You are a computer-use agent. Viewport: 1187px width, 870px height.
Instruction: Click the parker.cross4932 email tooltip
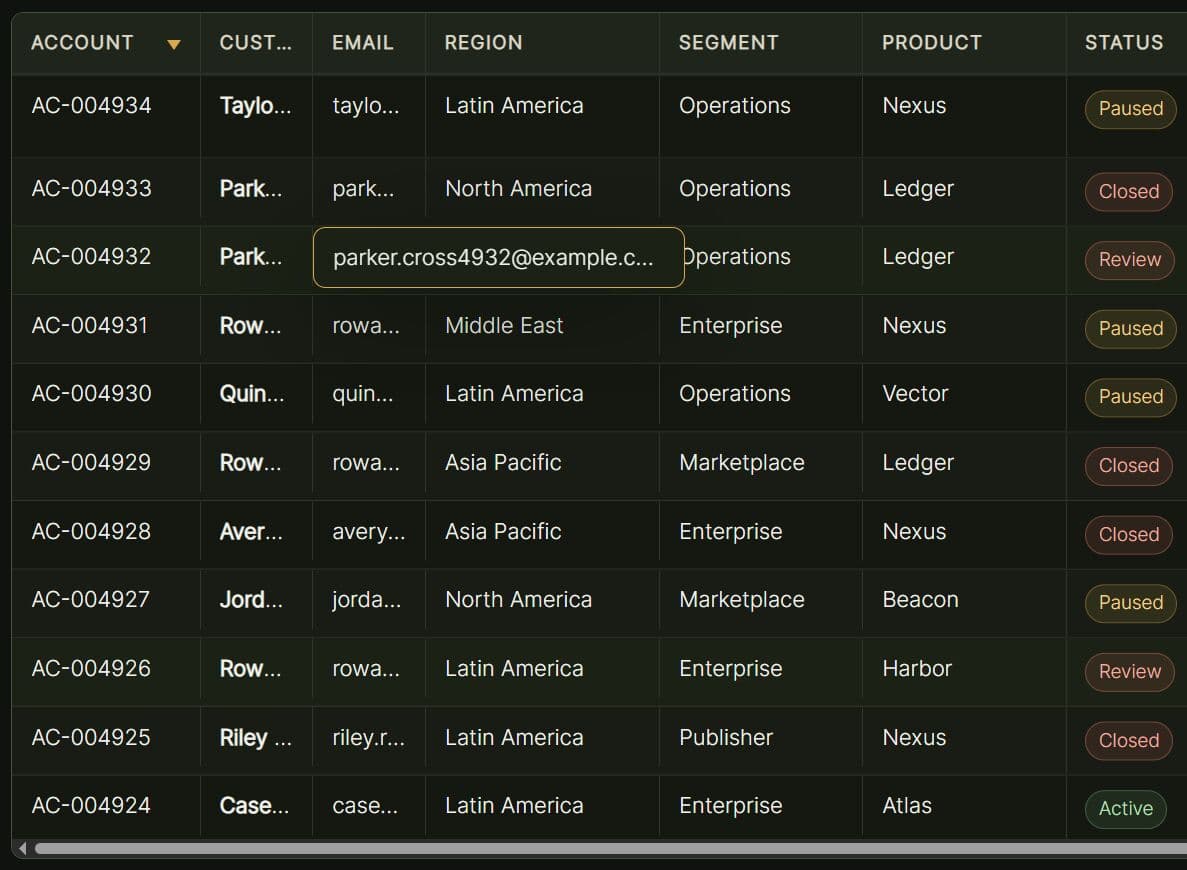pyautogui.click(x=498, y=258)
